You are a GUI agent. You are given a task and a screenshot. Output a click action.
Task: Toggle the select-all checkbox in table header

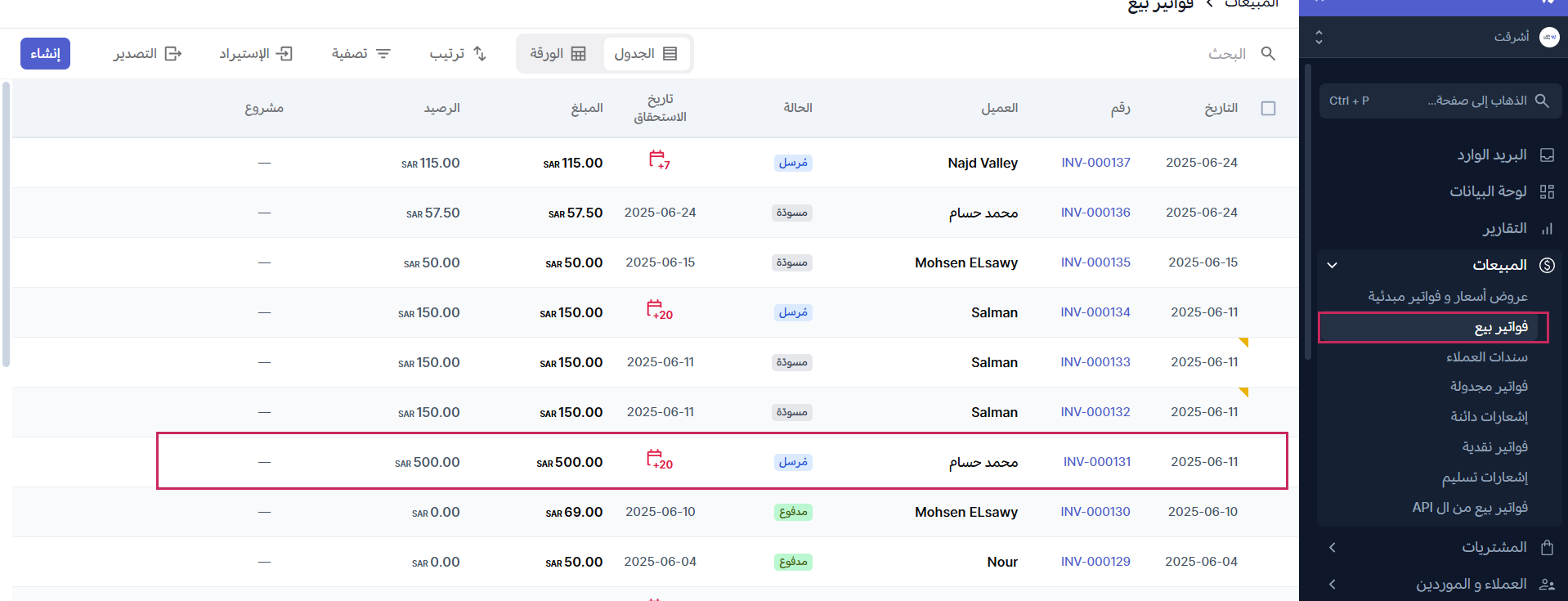(1268, 109)
